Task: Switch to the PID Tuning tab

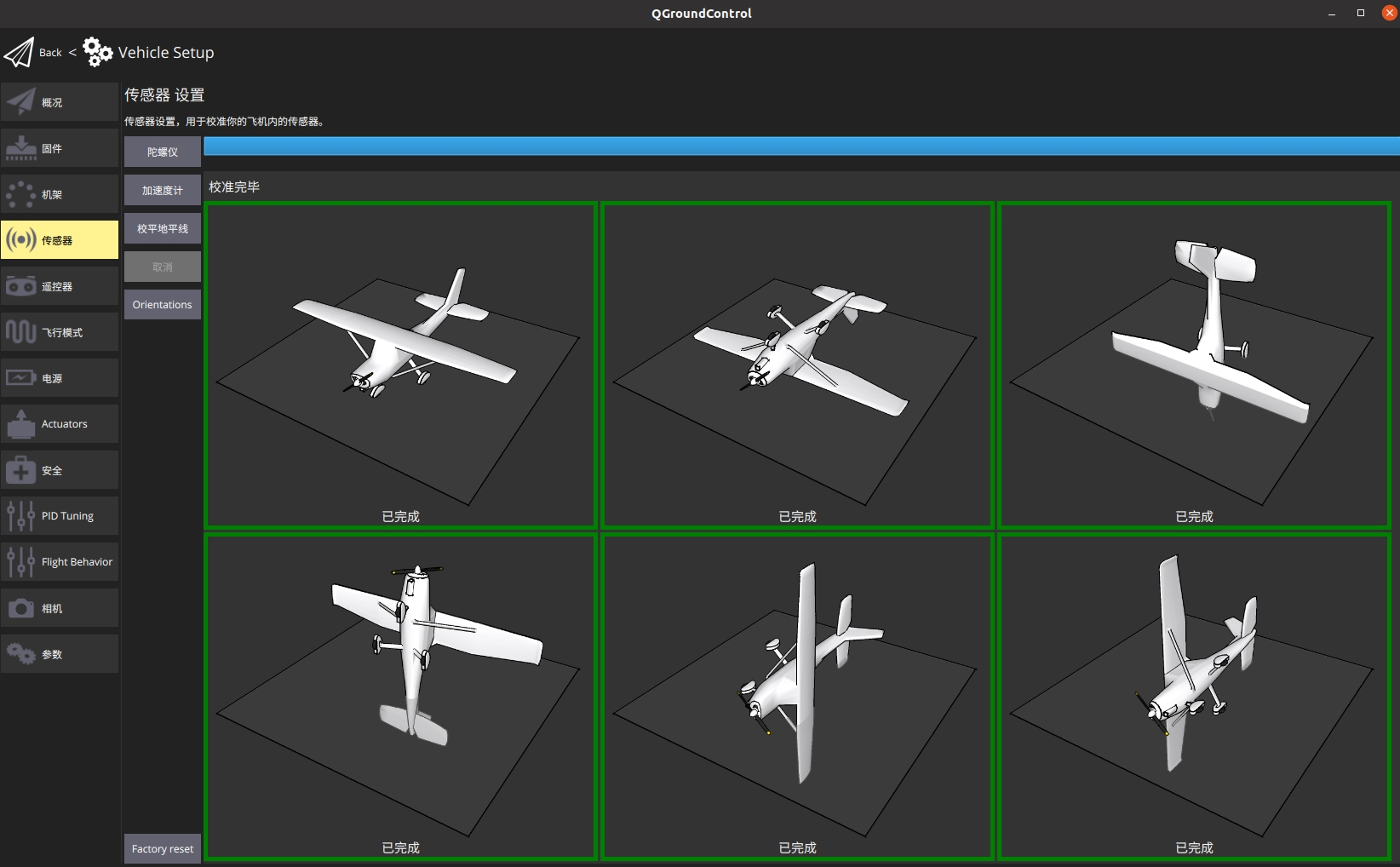Action: pyautogui.click(x=60, y=516)
